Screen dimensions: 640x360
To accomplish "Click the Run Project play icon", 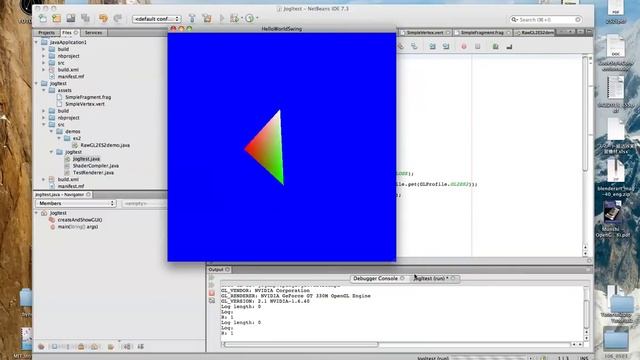I will coord(222,18).
